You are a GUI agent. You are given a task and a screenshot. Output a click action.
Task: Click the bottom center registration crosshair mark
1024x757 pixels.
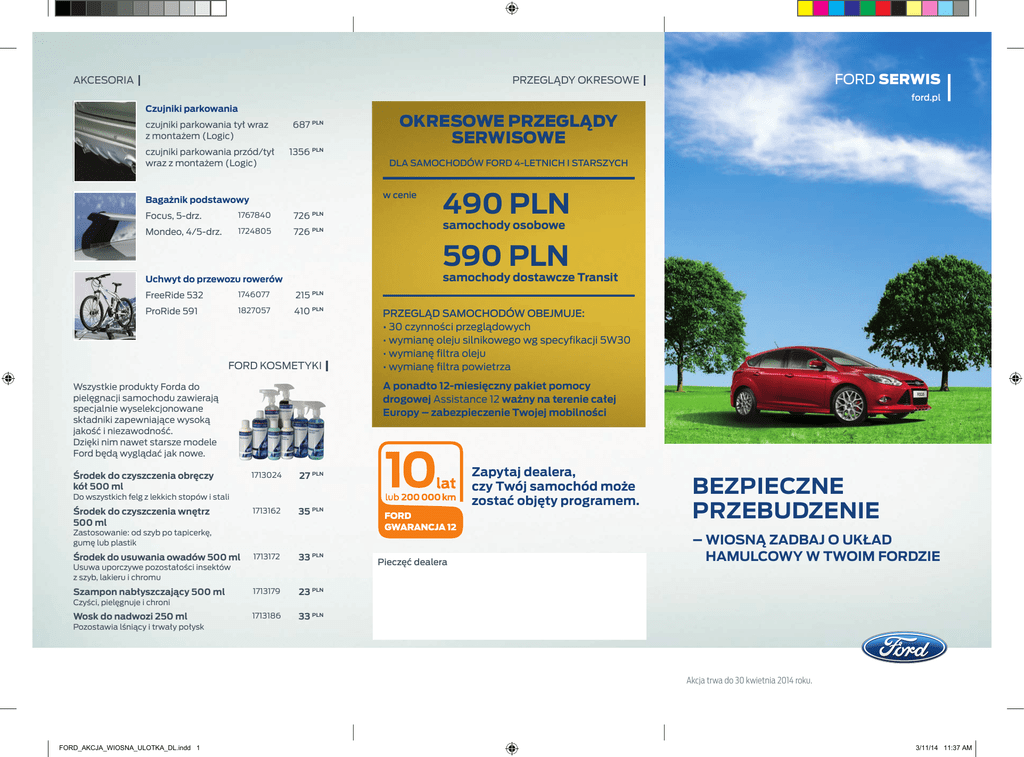(x=512, y=747)
